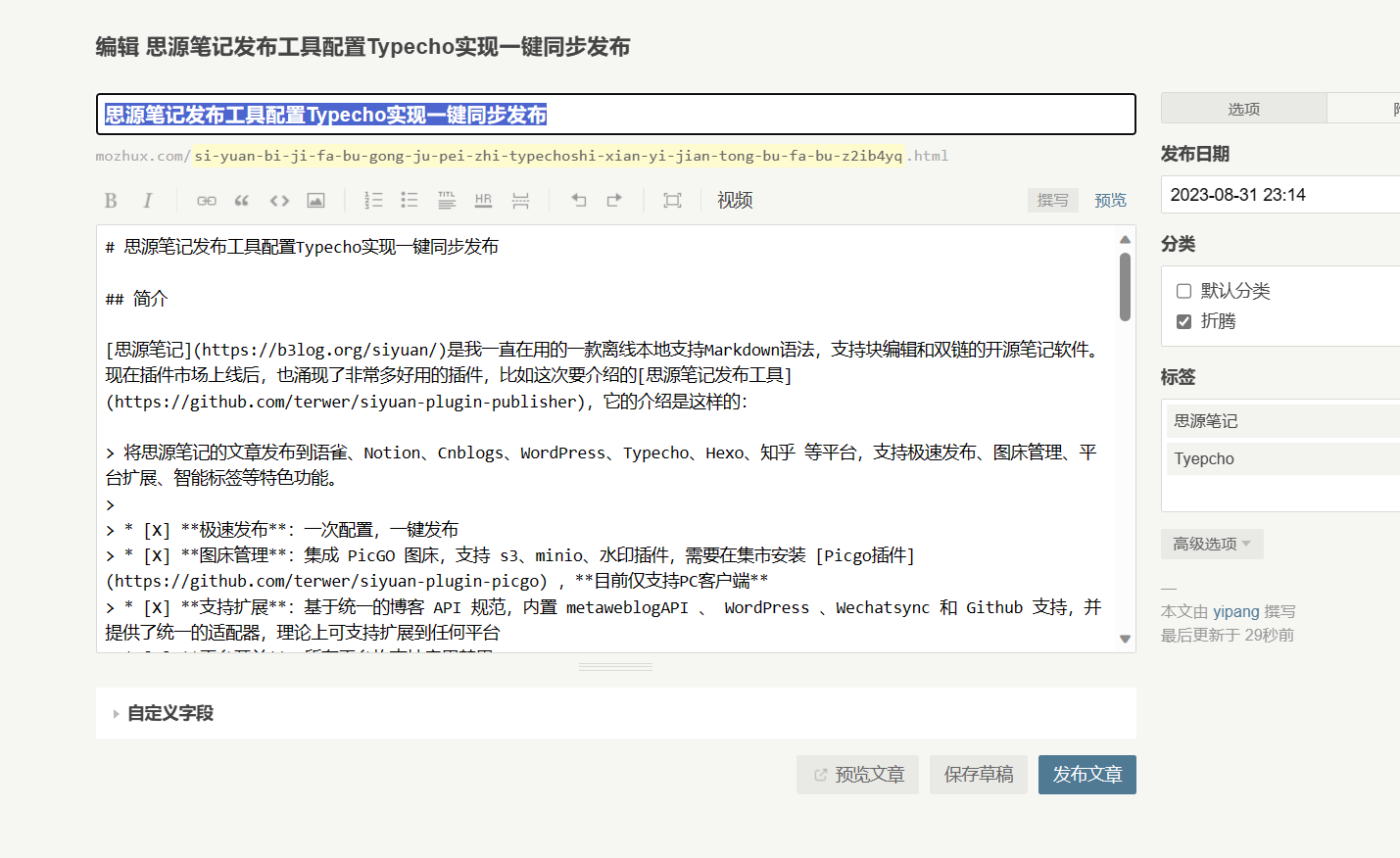Click the 'mozhux.com/' URL prefix text

tap(143, 156)
